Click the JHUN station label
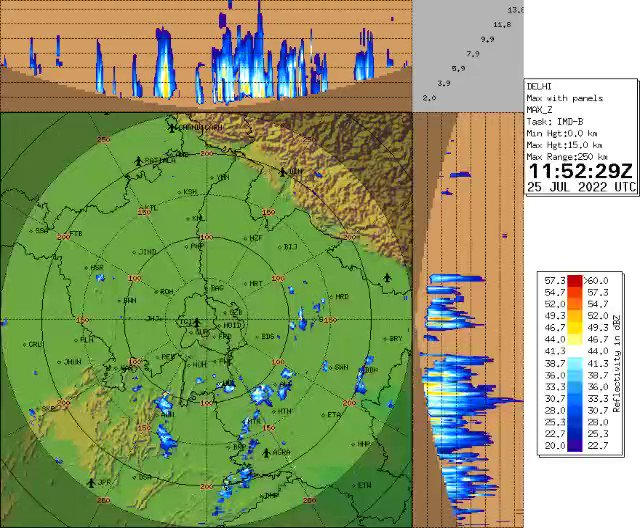This screenshot has height=528, width=640. pyautogui.click(x=73, y=362)
